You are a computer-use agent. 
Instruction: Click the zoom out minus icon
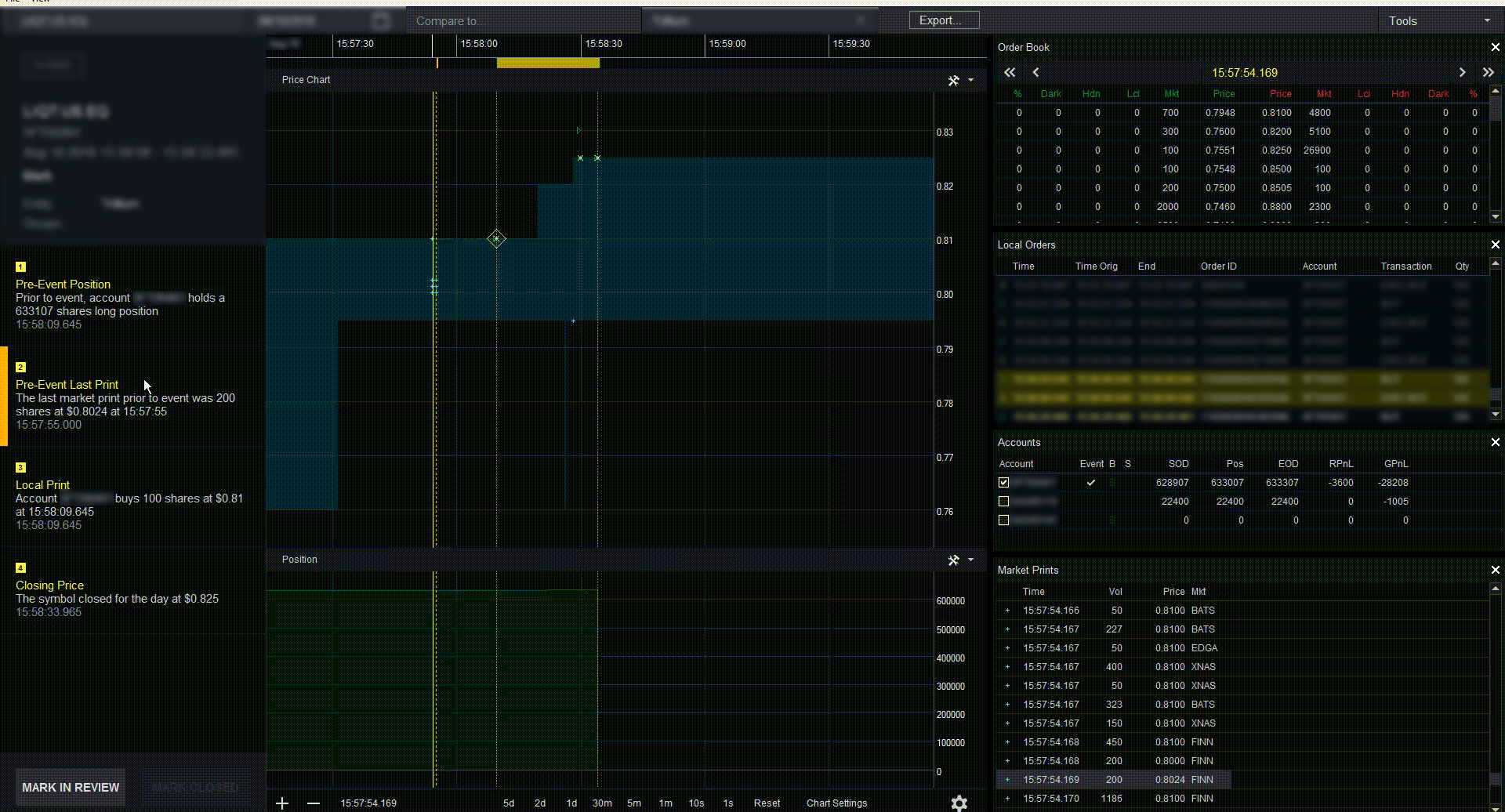[x=314, y=803]
